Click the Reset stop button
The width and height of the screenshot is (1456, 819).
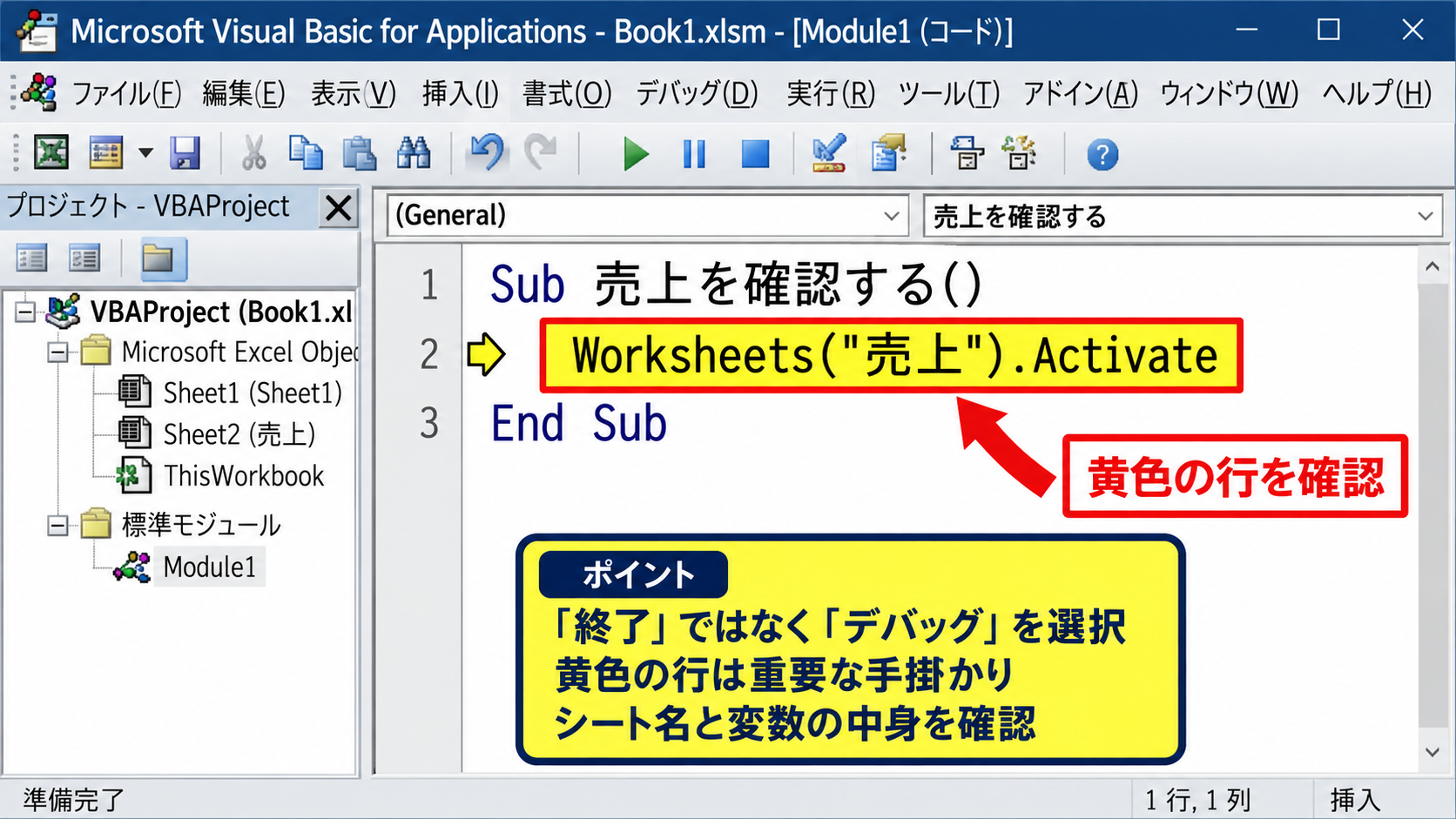point(755,155)
